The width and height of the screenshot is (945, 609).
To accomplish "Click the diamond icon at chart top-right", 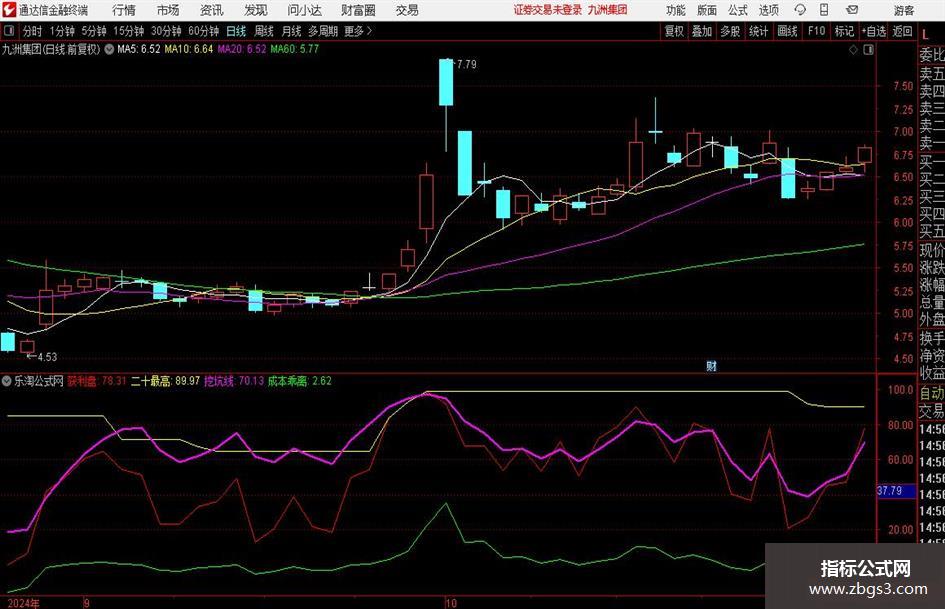I will (853, 50).
